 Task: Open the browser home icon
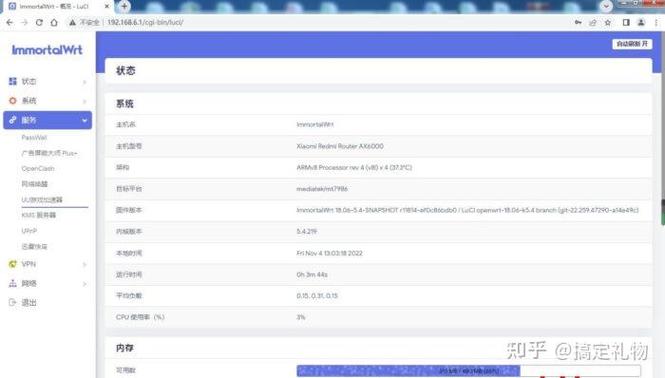54,22
